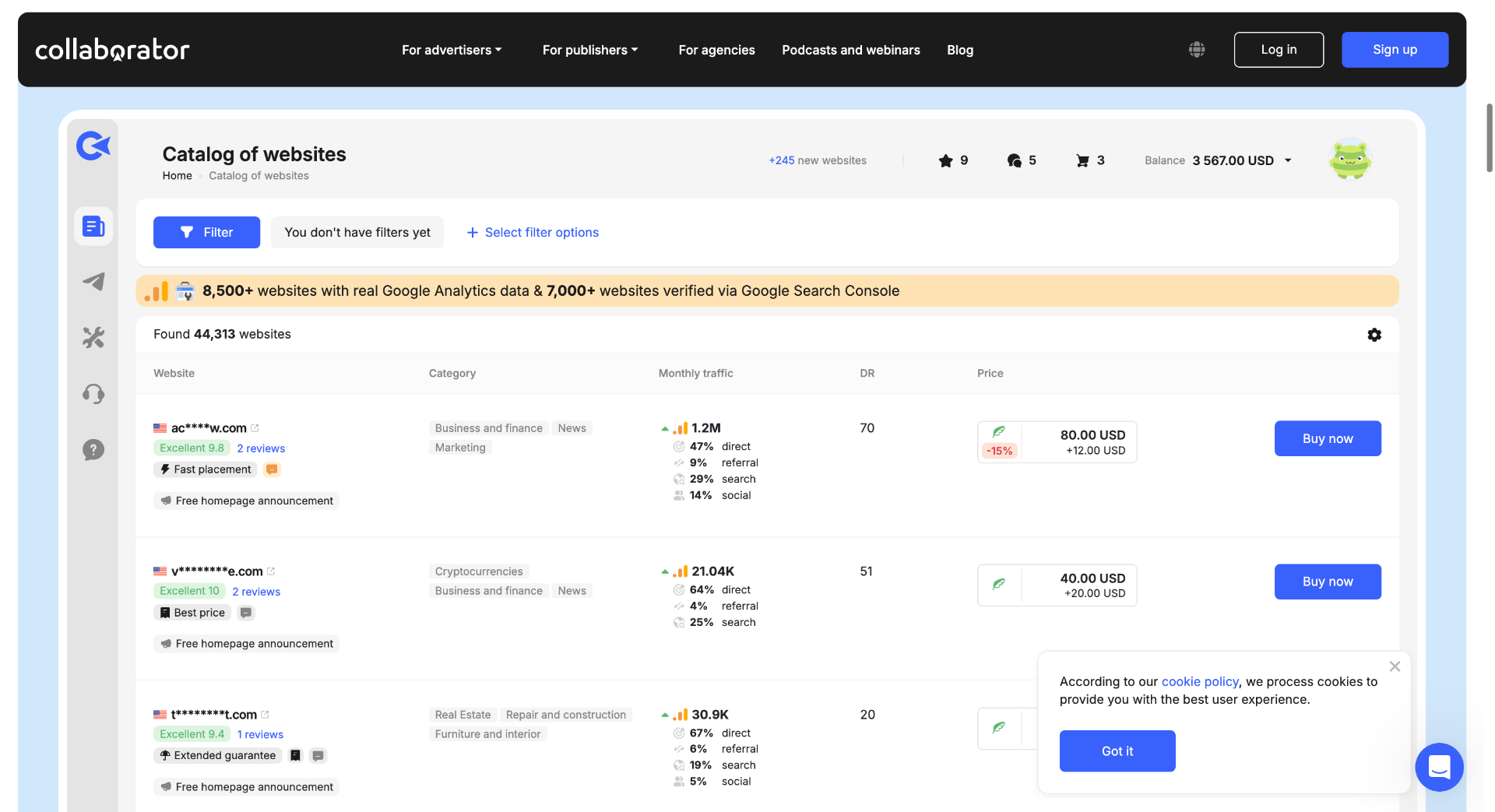
Task: Click the Best price badge
Action: [x=192, y=613]
